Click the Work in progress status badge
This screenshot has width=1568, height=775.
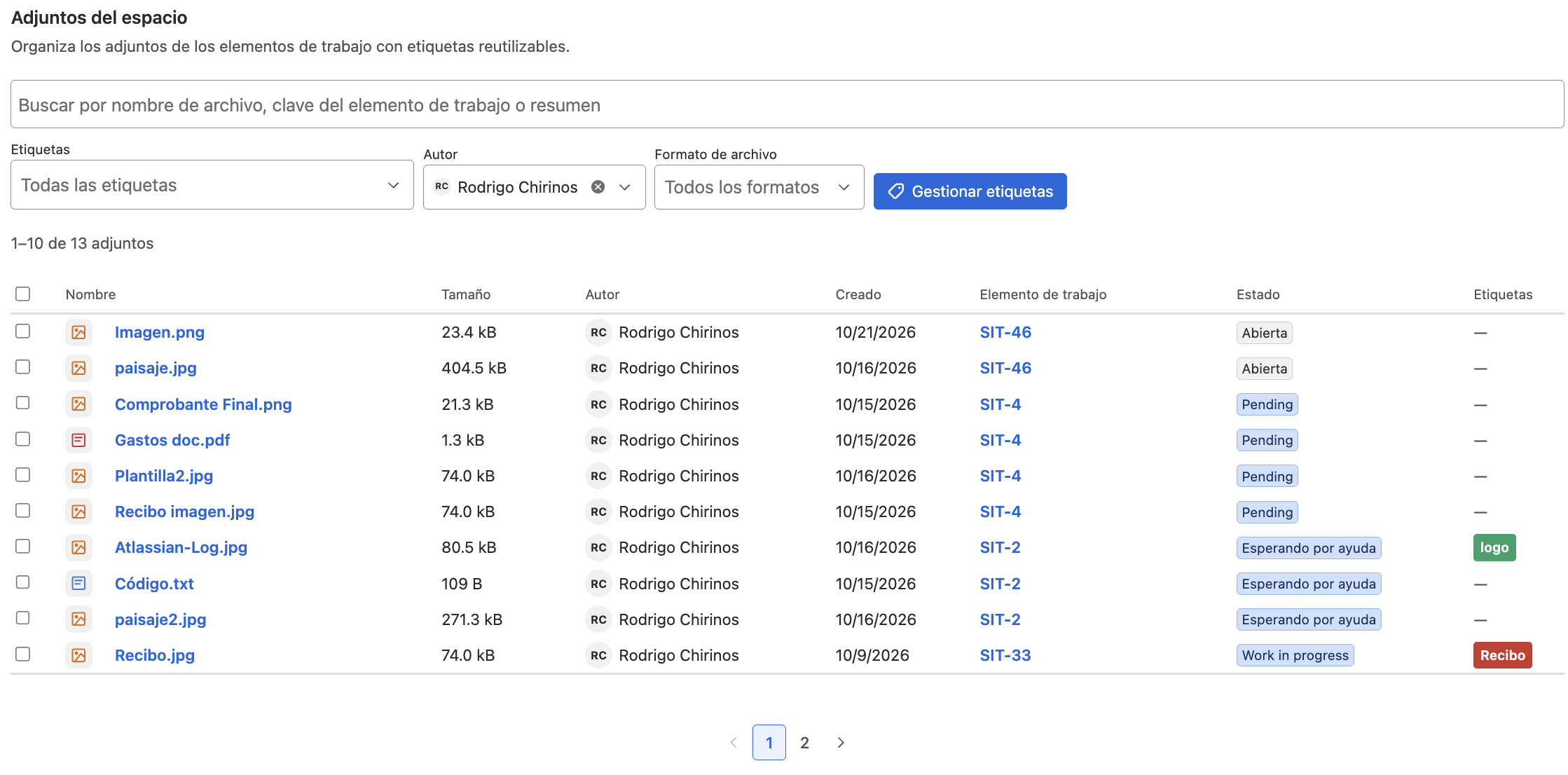click(1295, 655)
